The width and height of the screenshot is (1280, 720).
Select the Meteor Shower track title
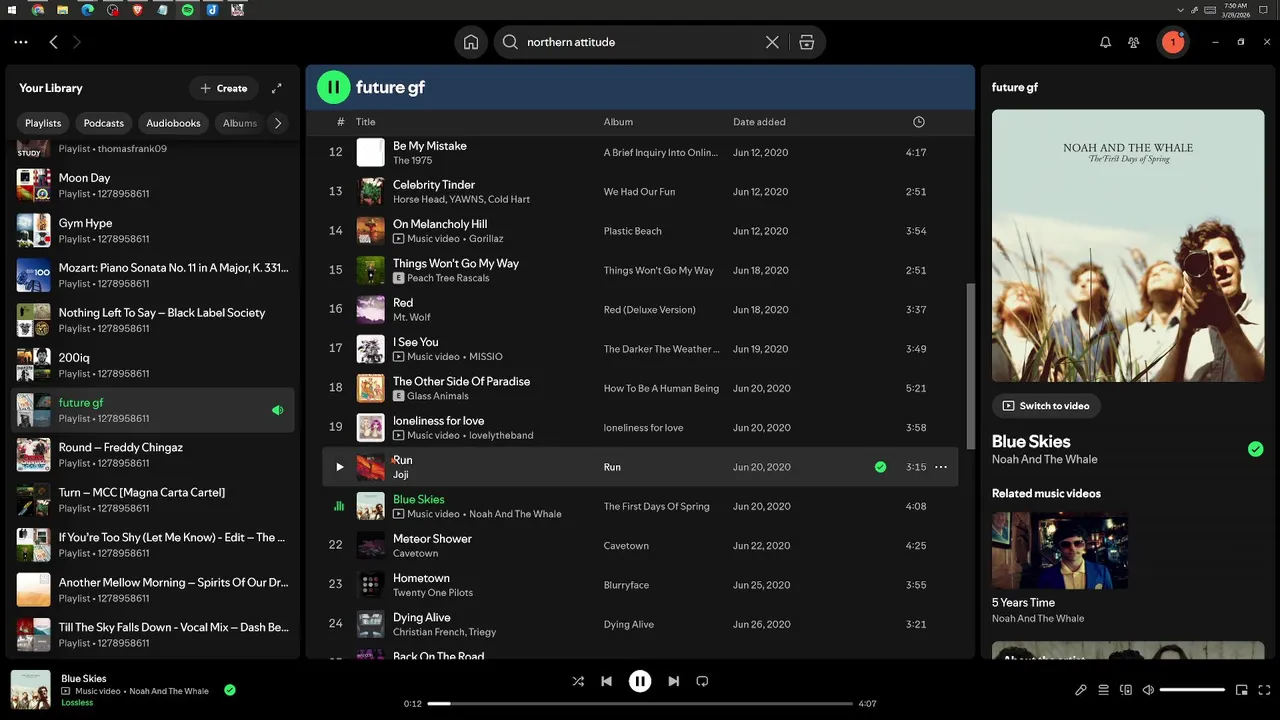point(432,539)
